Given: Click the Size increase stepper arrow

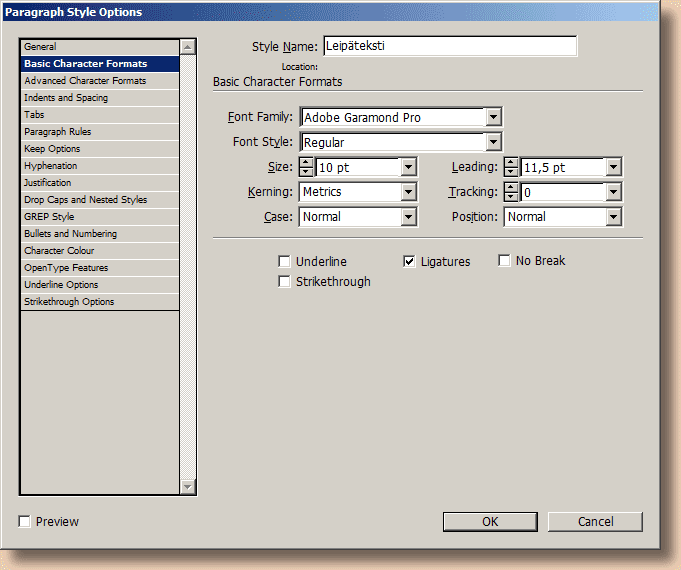Looking at the screenshot, I should point(306,162).
